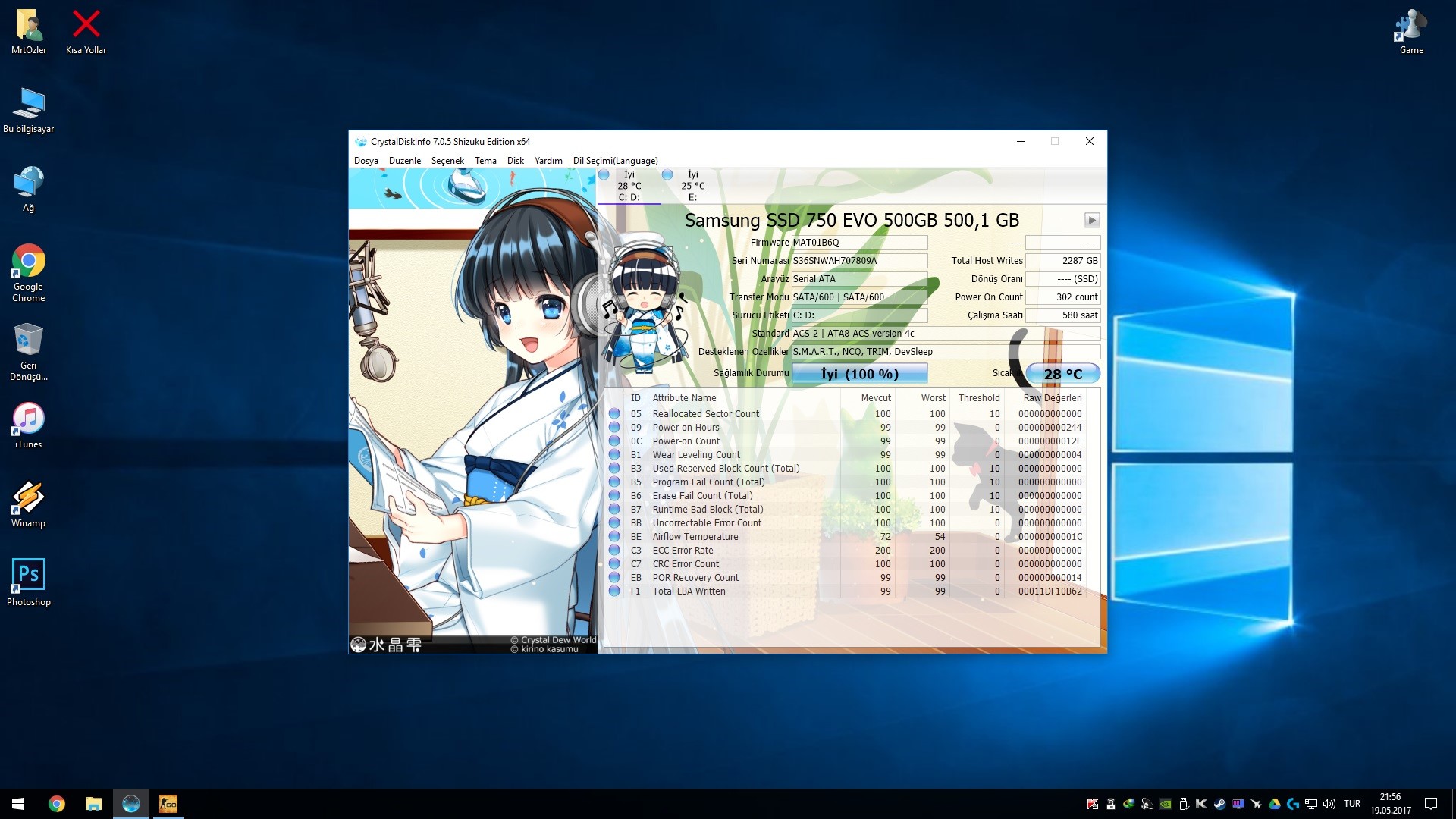Open the Seçenek menu
Viewport: 1456px width, 819px height.
[x=447, y=161]
